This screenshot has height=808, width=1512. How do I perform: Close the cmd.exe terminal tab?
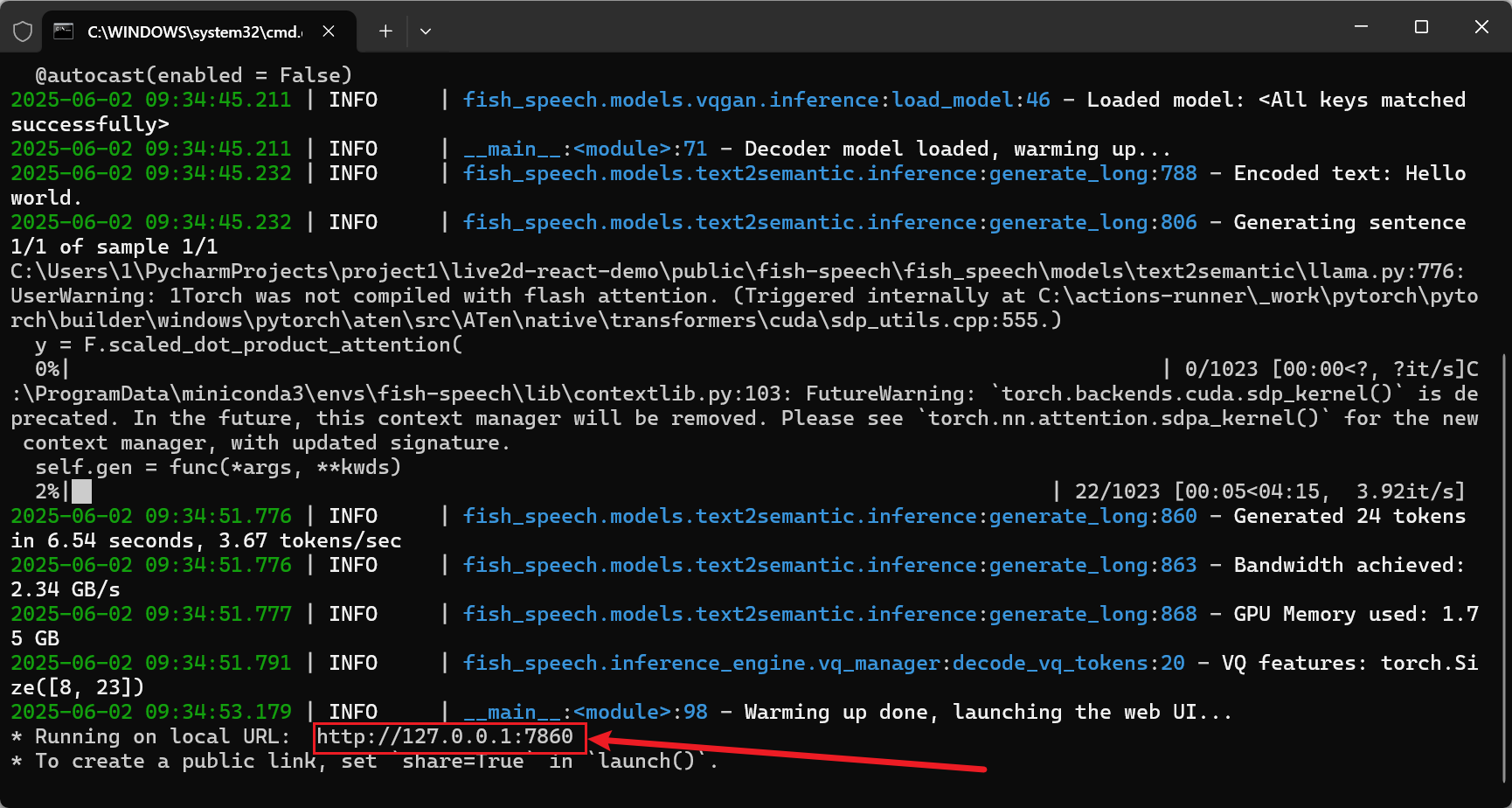328,31
